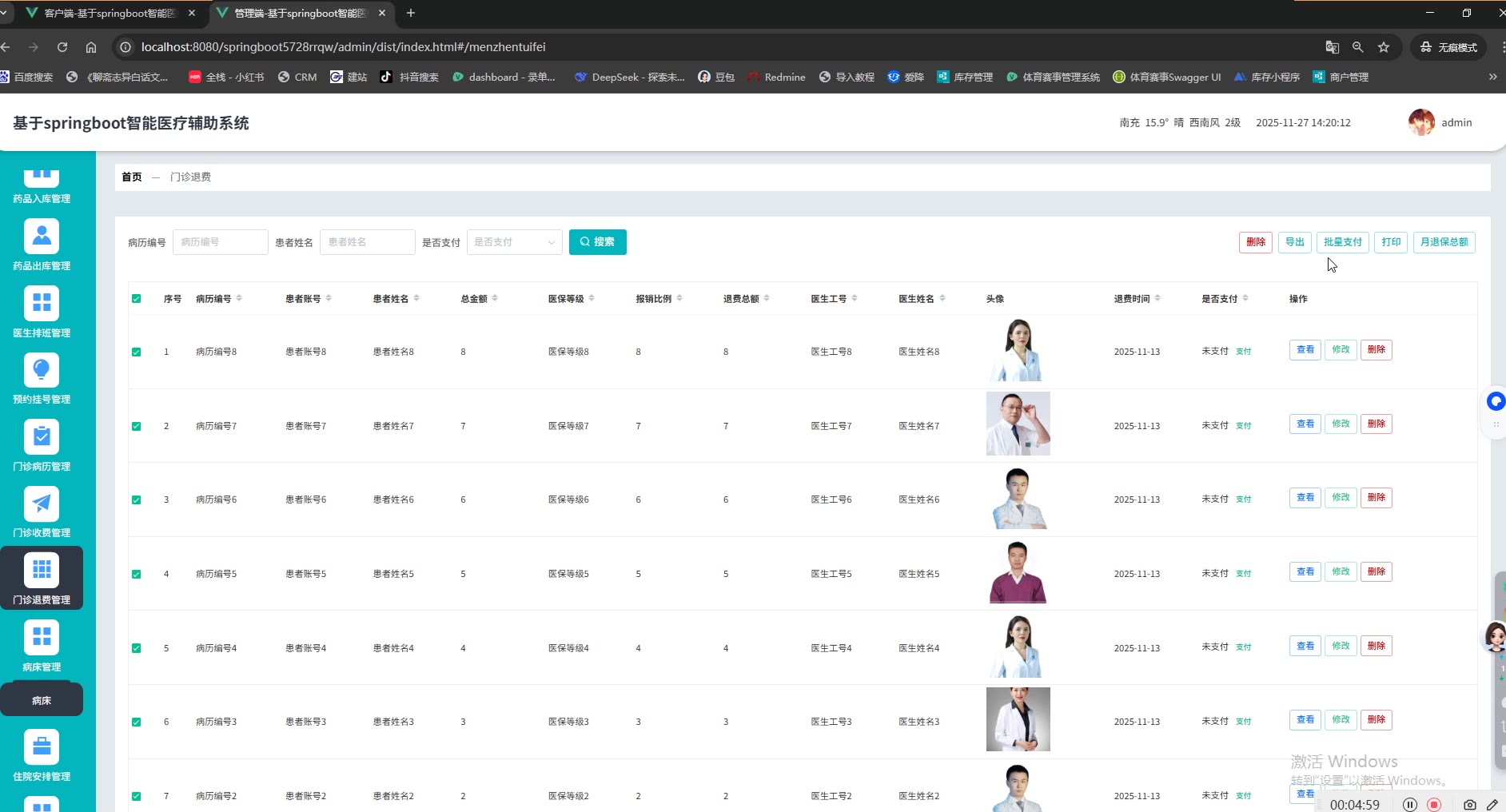Screen dimensions: 1506x812
Task: Click the doctor photo in 病历编号3 row
Action: (x=1018, y=719)
